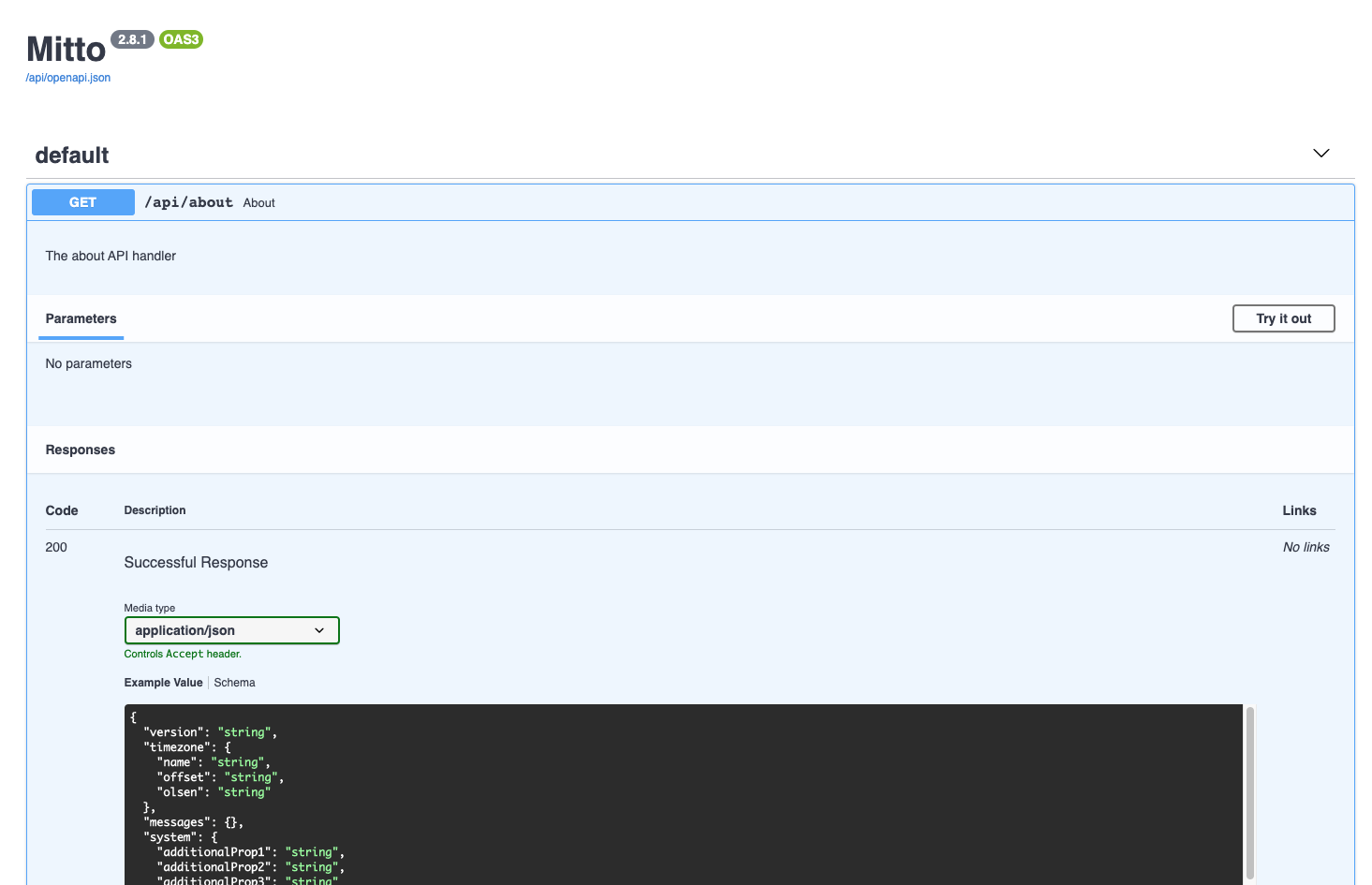Click the "additionalProp2" line in example JSON

coord(251,867)
